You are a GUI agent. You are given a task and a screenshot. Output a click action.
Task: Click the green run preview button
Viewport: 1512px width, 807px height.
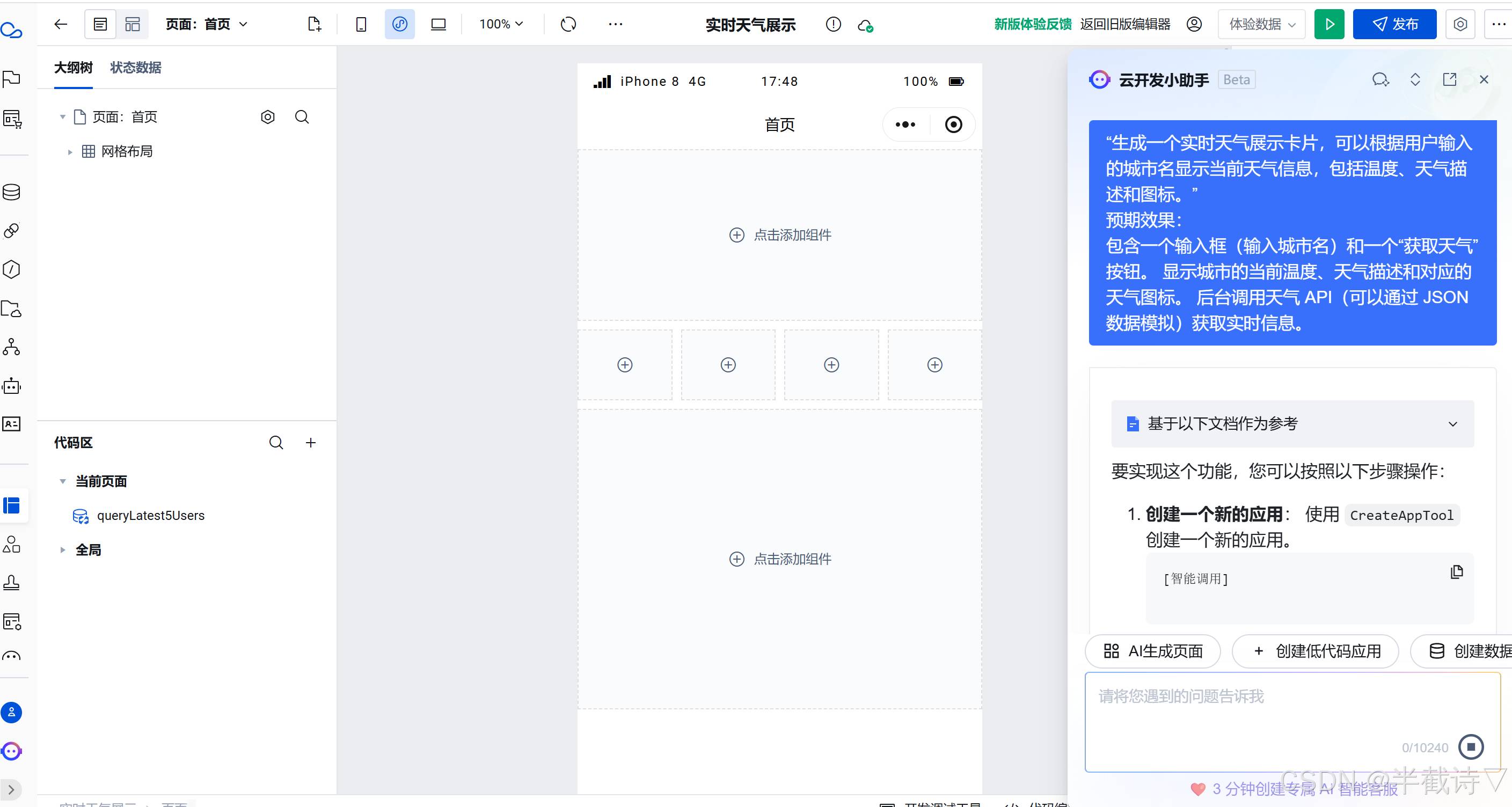point(1330,24)
